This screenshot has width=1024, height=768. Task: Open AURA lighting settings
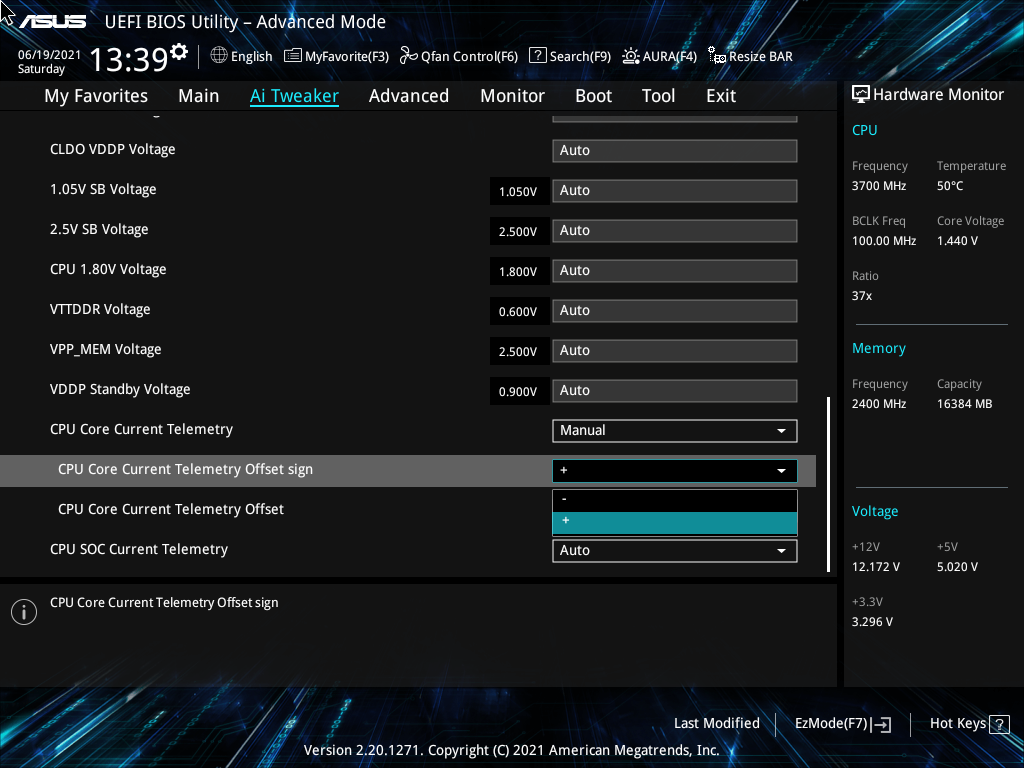tap(659, 56)
